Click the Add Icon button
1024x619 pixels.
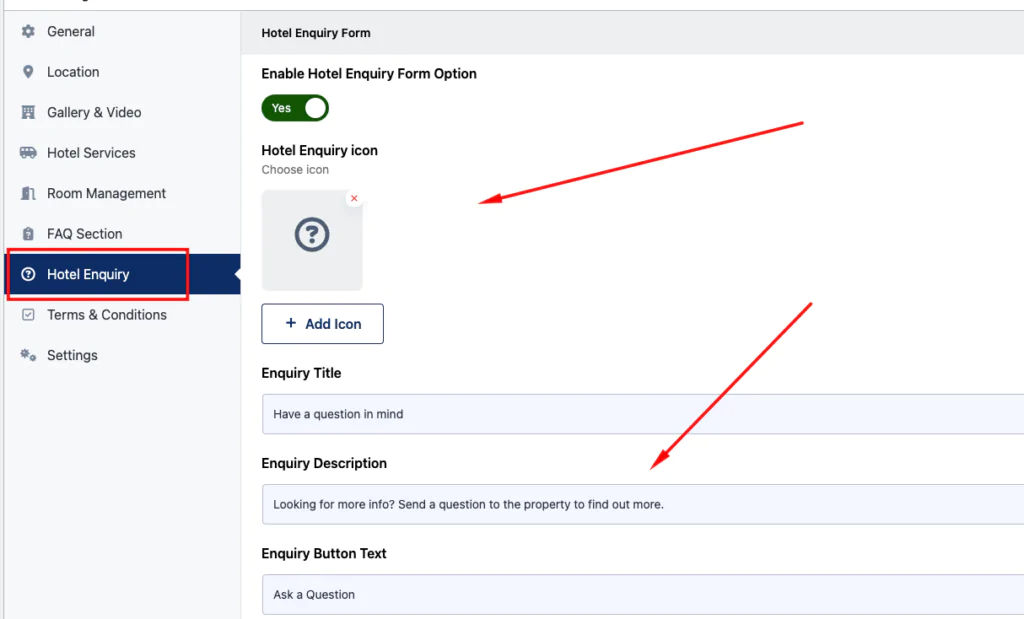pos(323,324)
